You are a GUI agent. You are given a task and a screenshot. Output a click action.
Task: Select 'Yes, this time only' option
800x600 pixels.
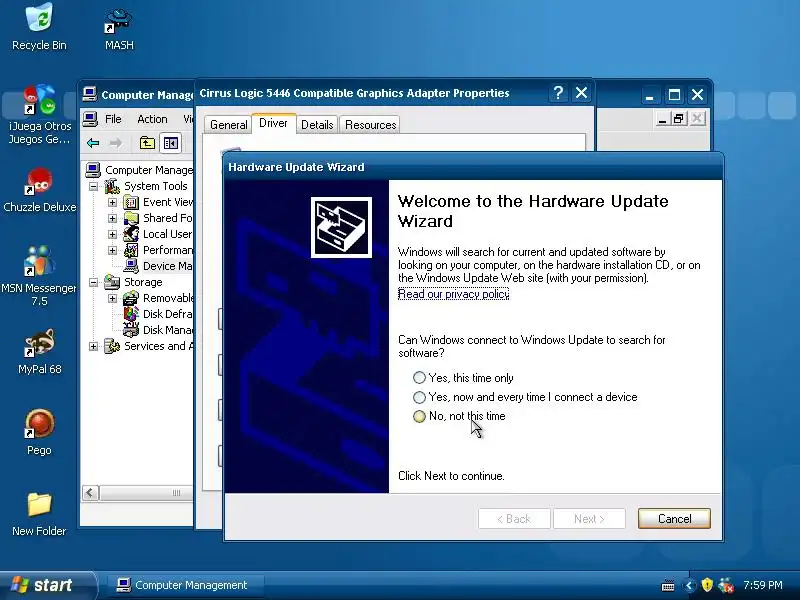463,378
